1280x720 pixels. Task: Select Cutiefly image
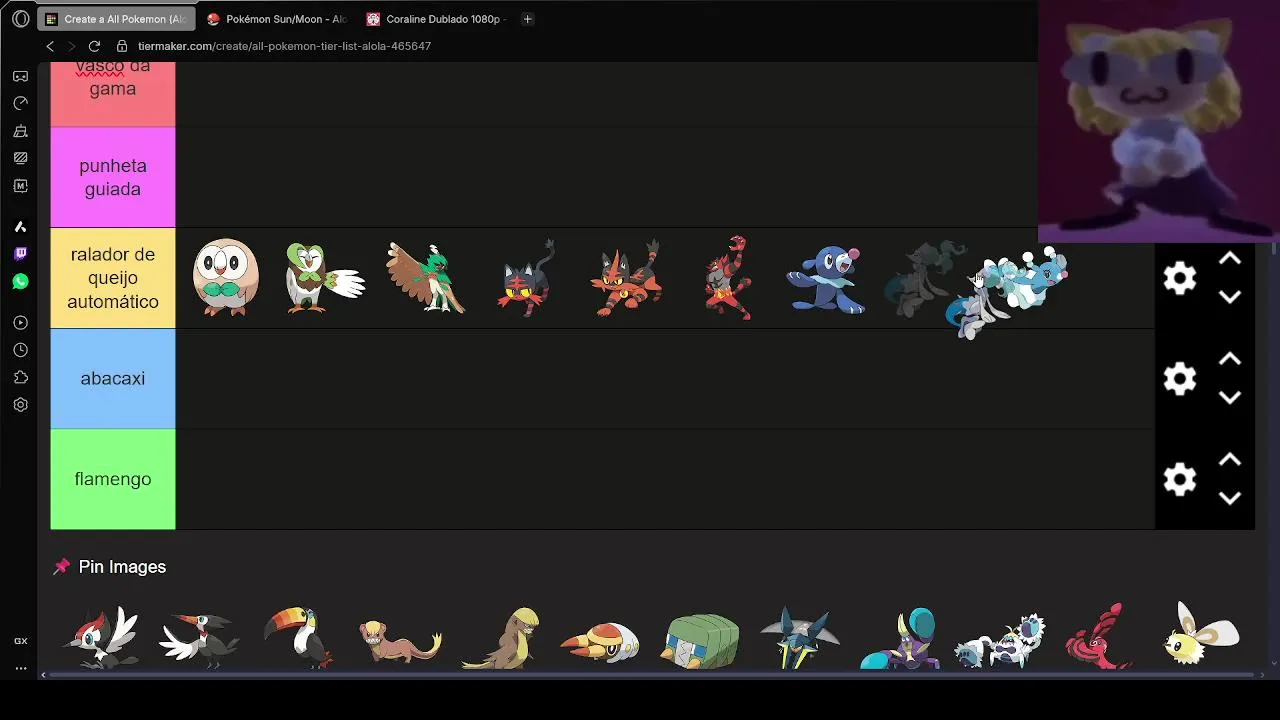tap(1202, 634)
